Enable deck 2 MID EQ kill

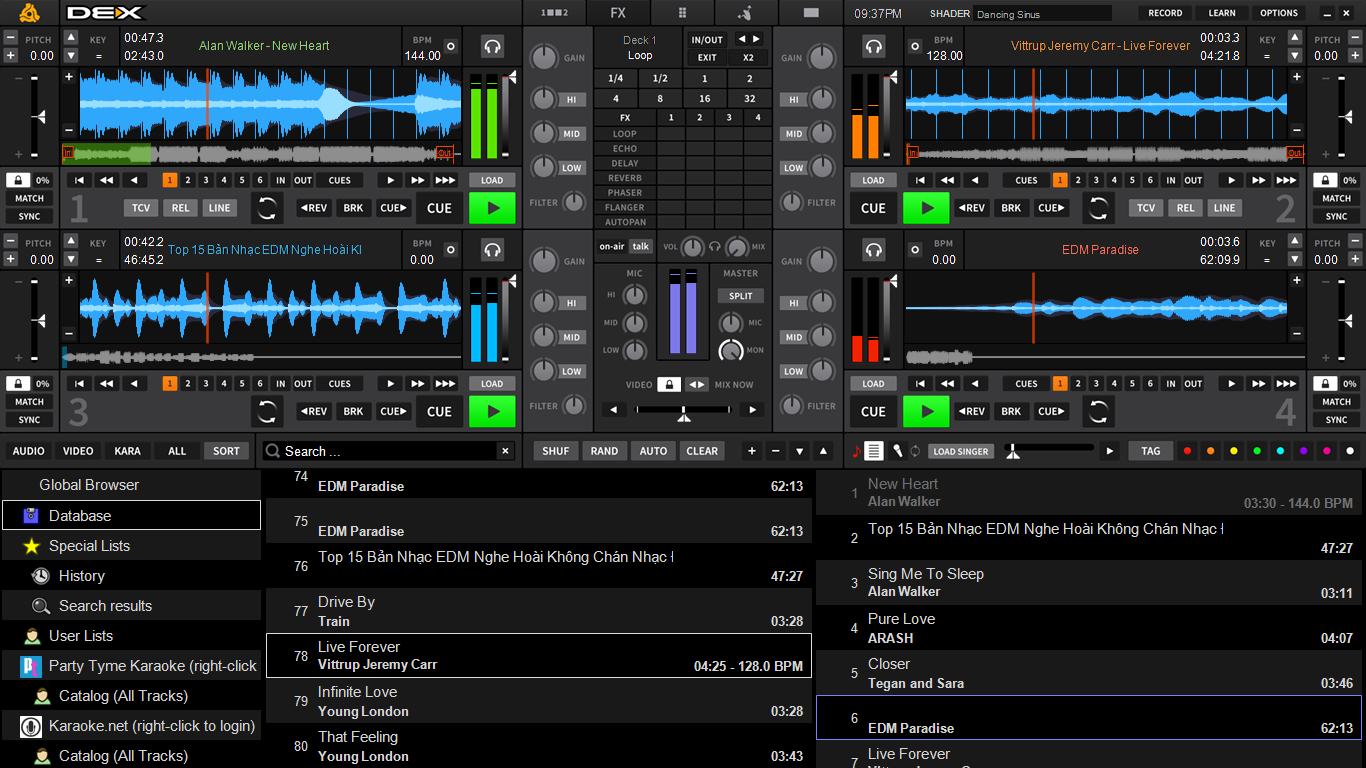pos(794,134)
